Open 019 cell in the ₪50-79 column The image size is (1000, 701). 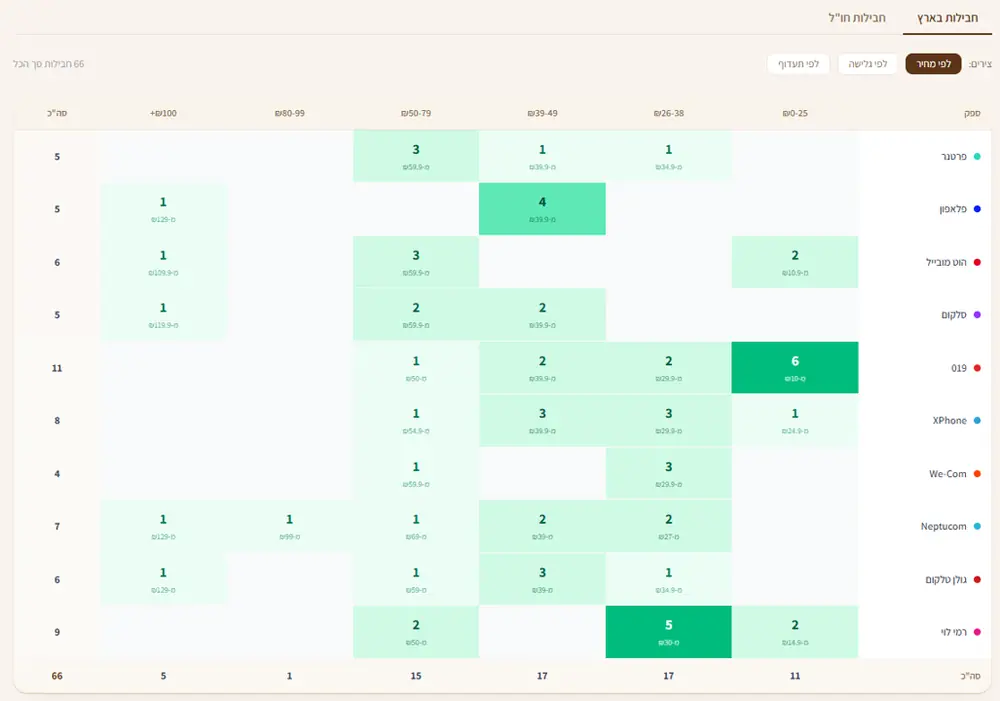(x=416, y=367)
